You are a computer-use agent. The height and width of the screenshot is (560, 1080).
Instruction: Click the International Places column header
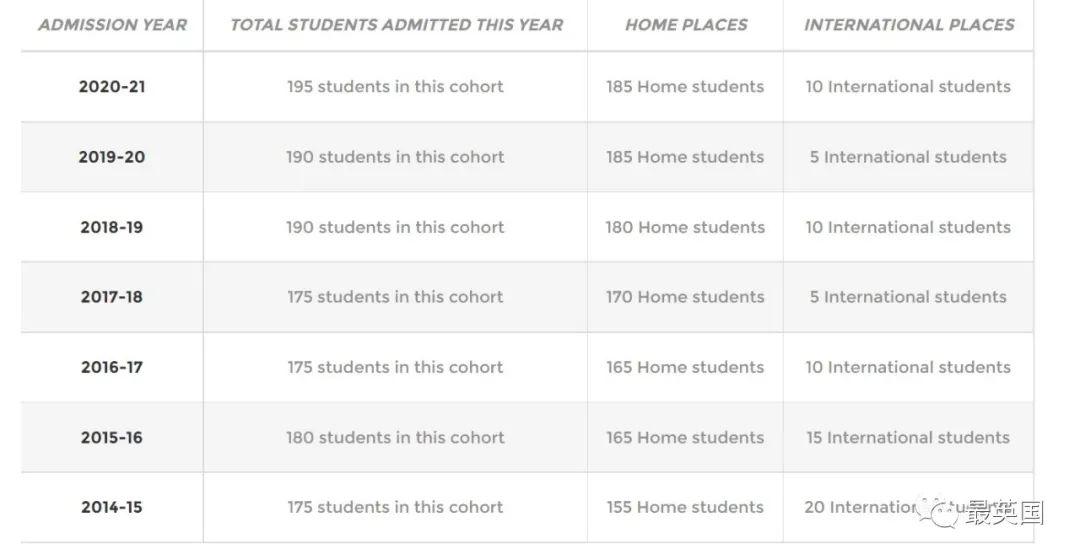[x=909, y=25]
